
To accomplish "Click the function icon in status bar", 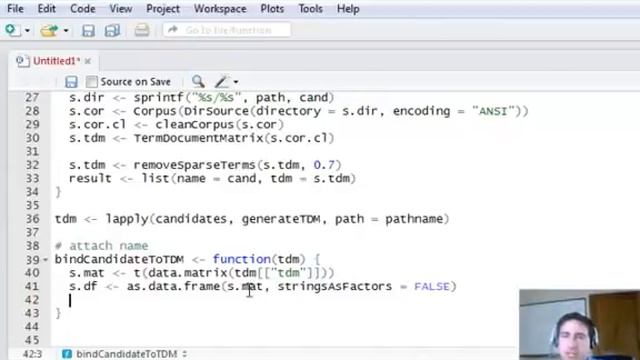I will [x=67, y=354].
